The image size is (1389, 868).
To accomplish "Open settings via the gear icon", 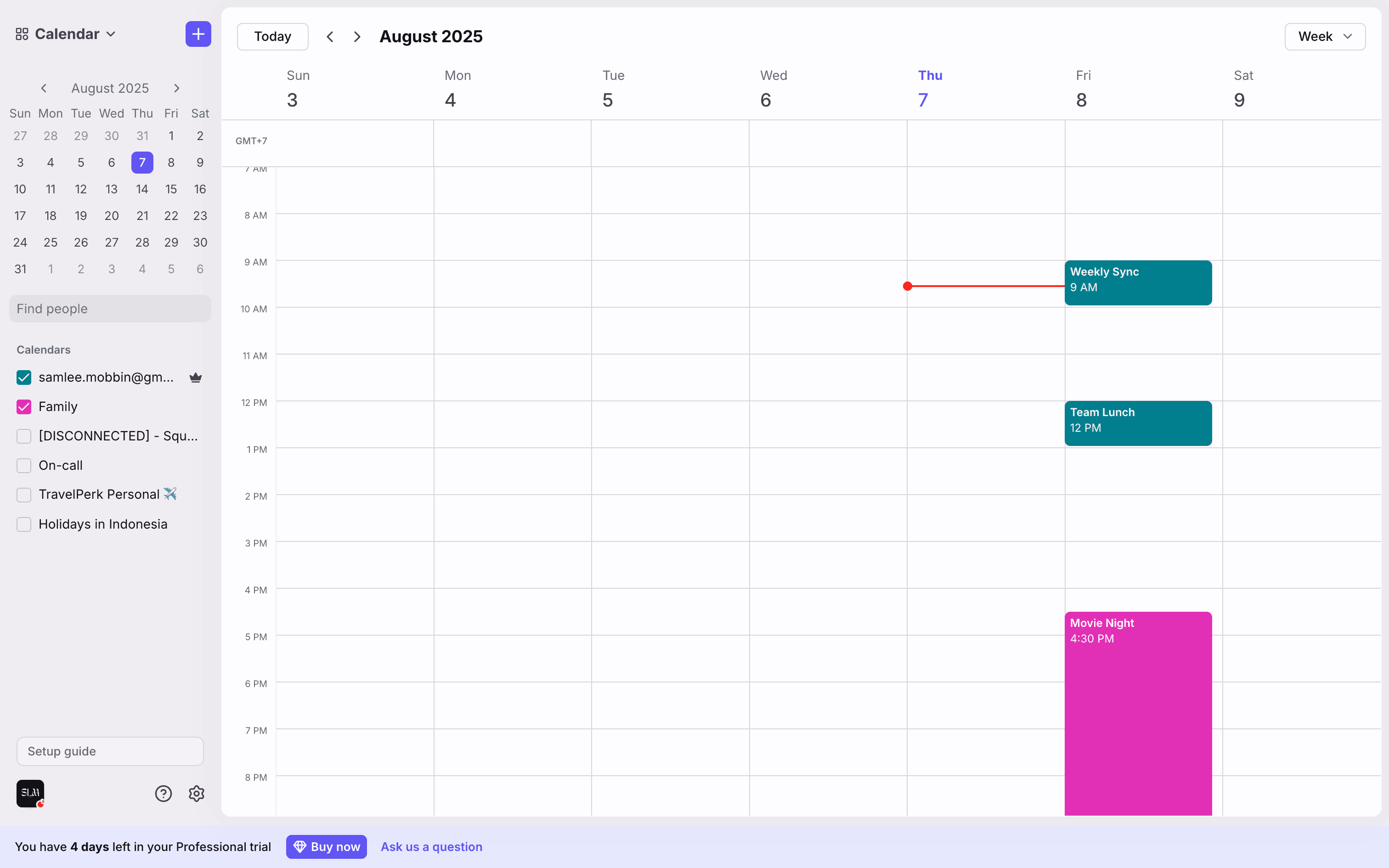I will 196,794.
